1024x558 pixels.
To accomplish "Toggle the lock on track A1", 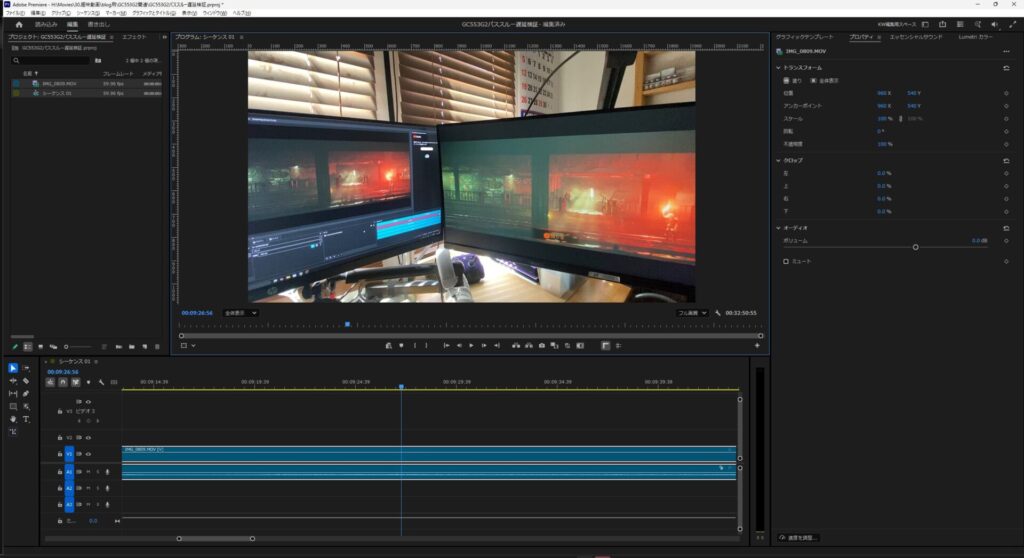I will click(x=59, y=471).
